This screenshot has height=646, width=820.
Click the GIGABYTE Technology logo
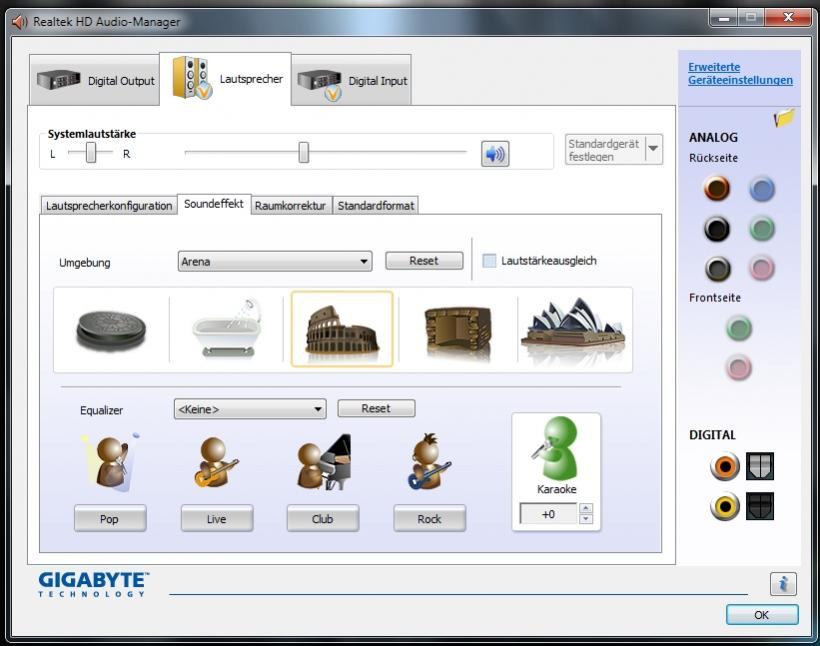click(x=94, y=584)
